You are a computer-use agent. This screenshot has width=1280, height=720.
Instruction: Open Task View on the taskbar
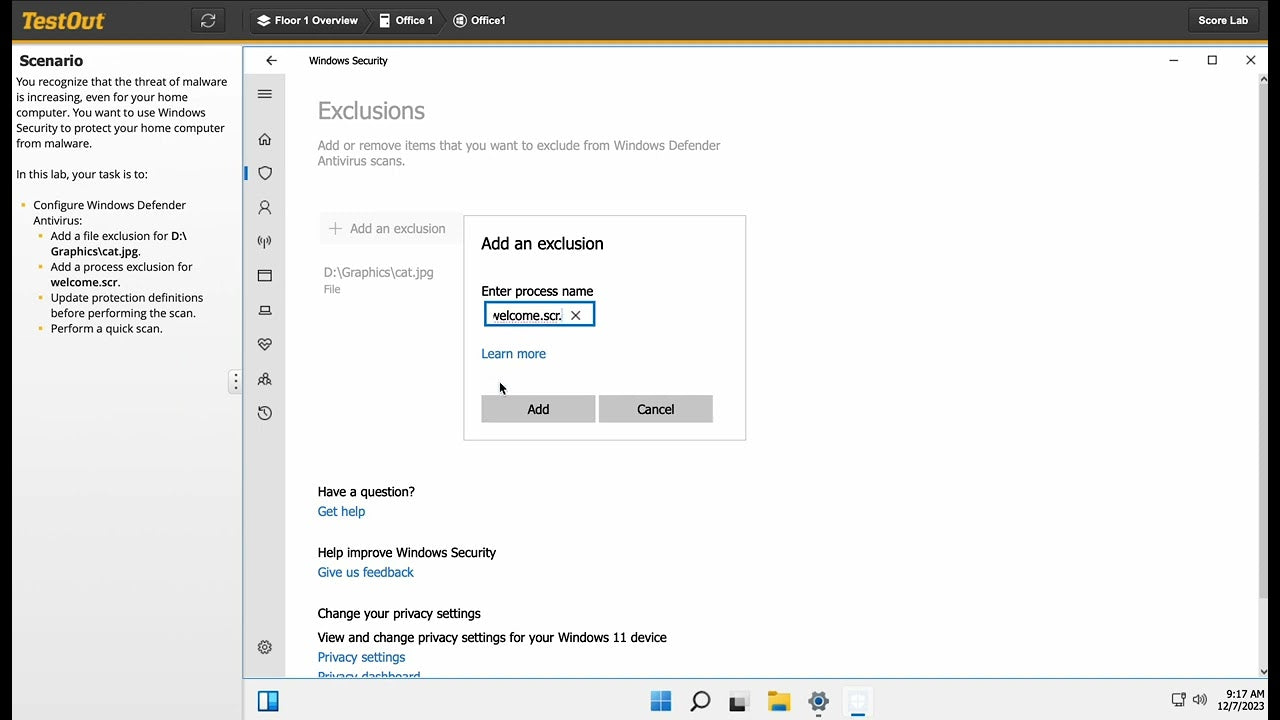[739, 701]
